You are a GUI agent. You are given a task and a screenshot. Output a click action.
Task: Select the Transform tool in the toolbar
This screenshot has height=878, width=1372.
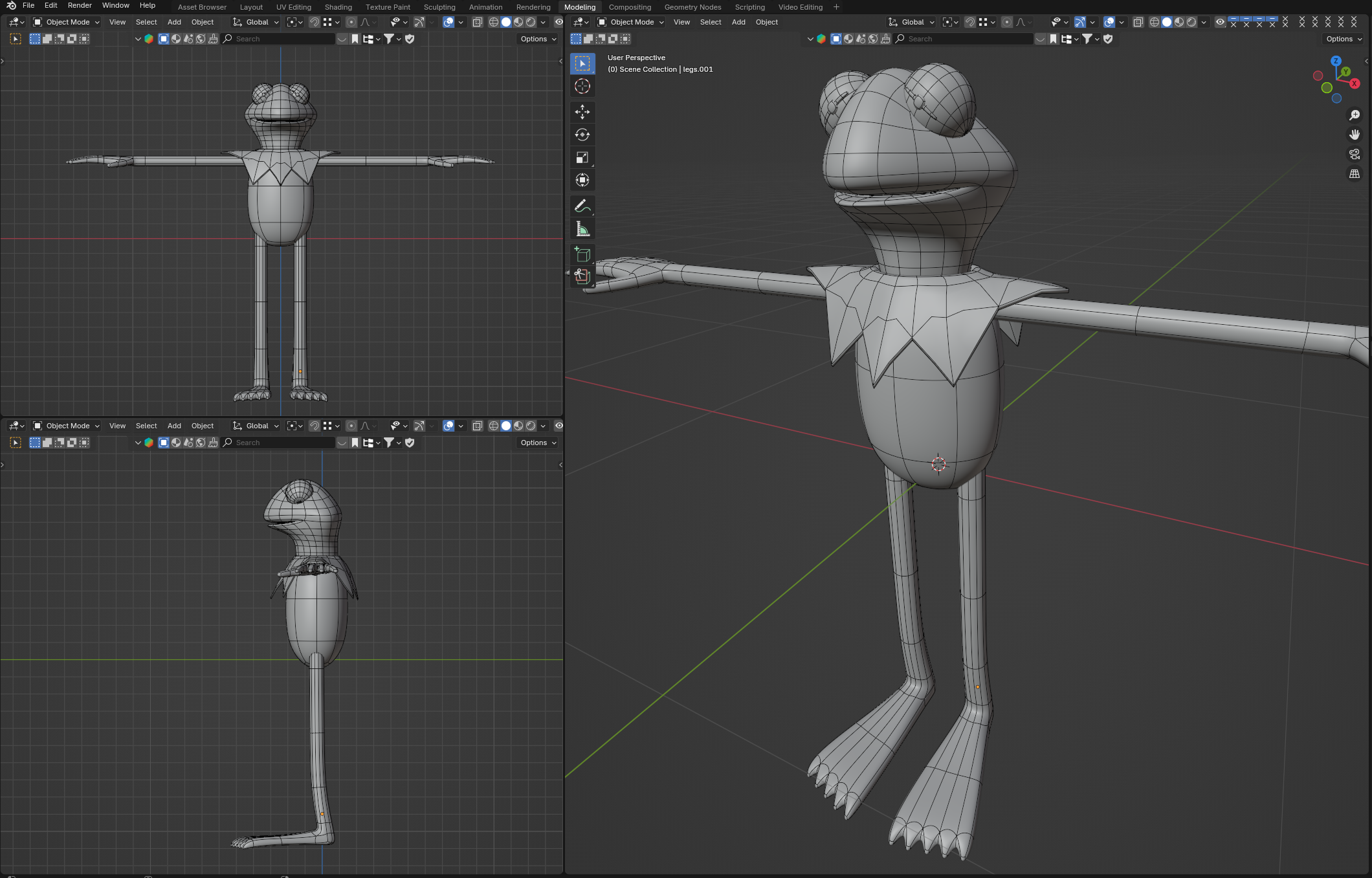[582, 180]
